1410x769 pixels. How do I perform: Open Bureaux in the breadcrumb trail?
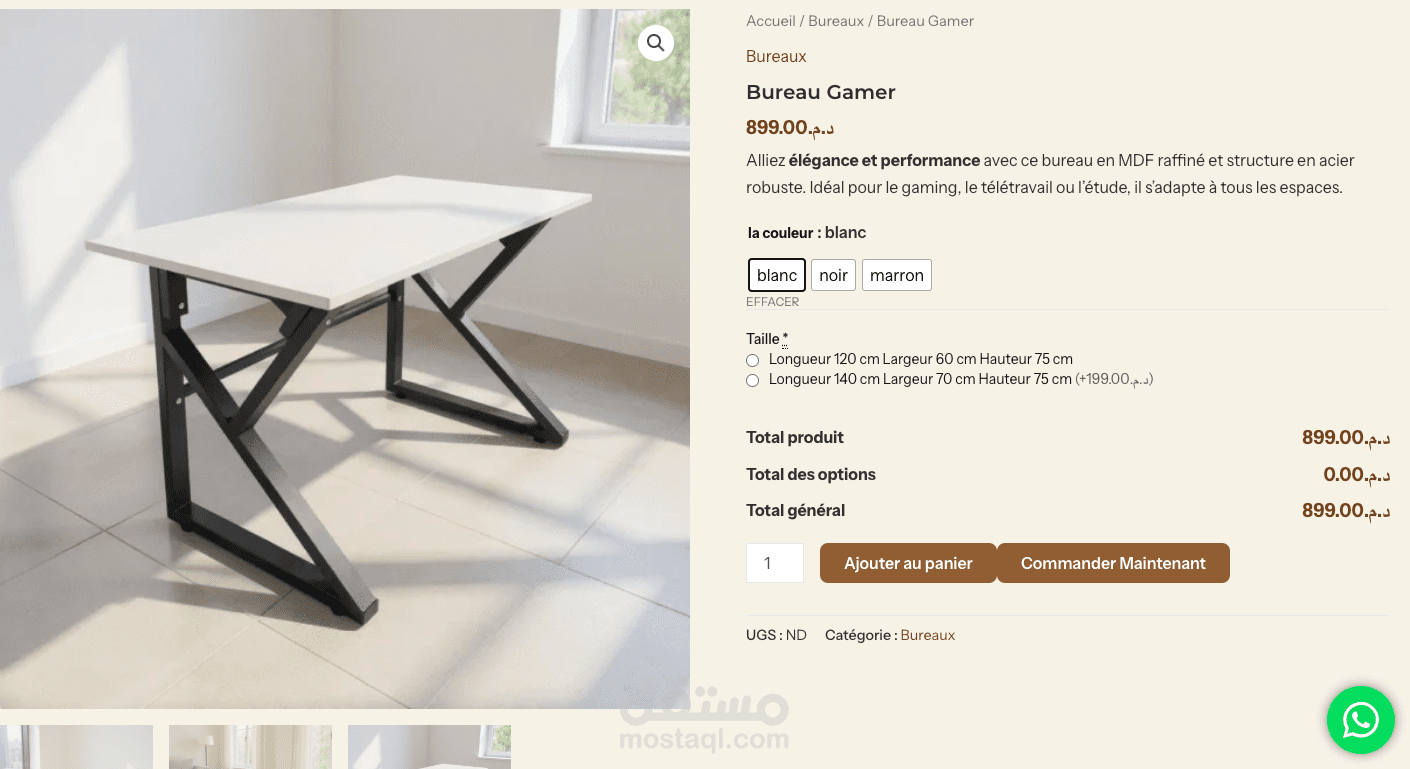pos(836,21)
